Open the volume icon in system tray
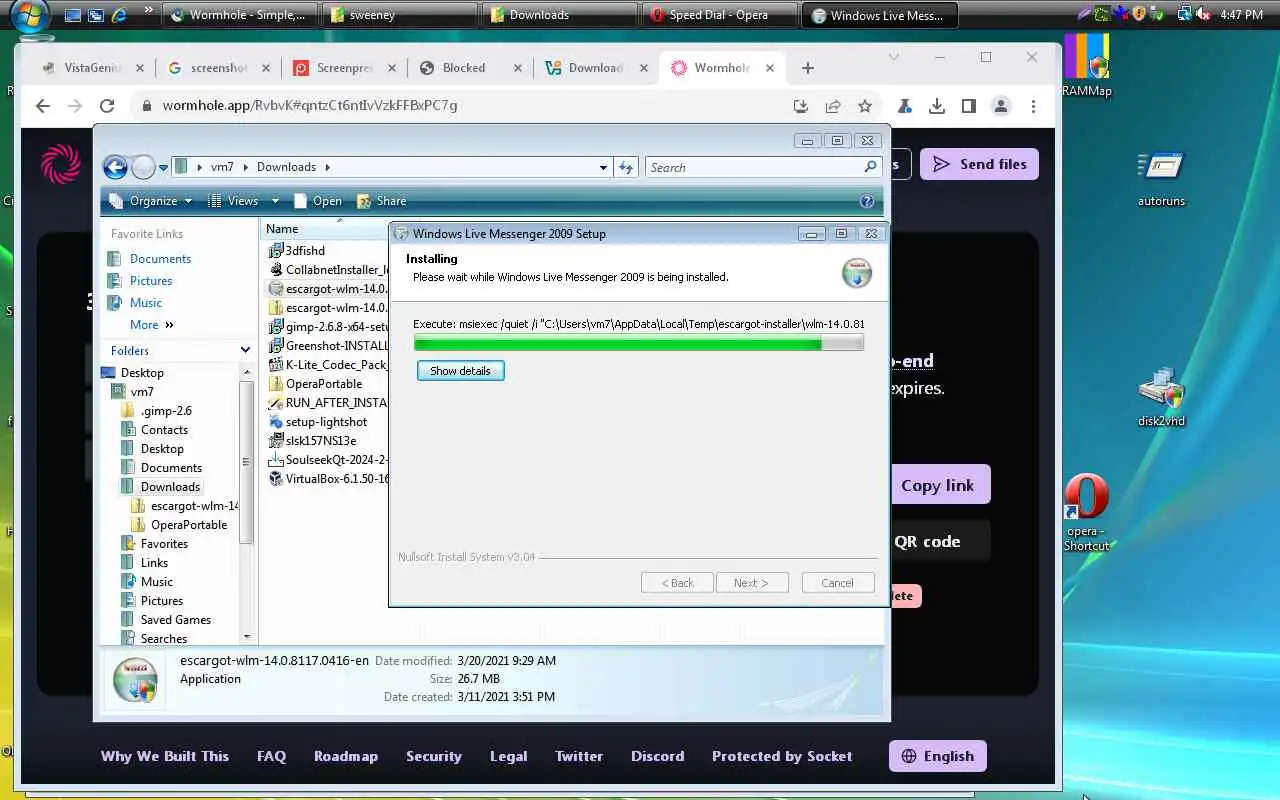This screenshot has width=1280, height=800. coord(1204,14)
